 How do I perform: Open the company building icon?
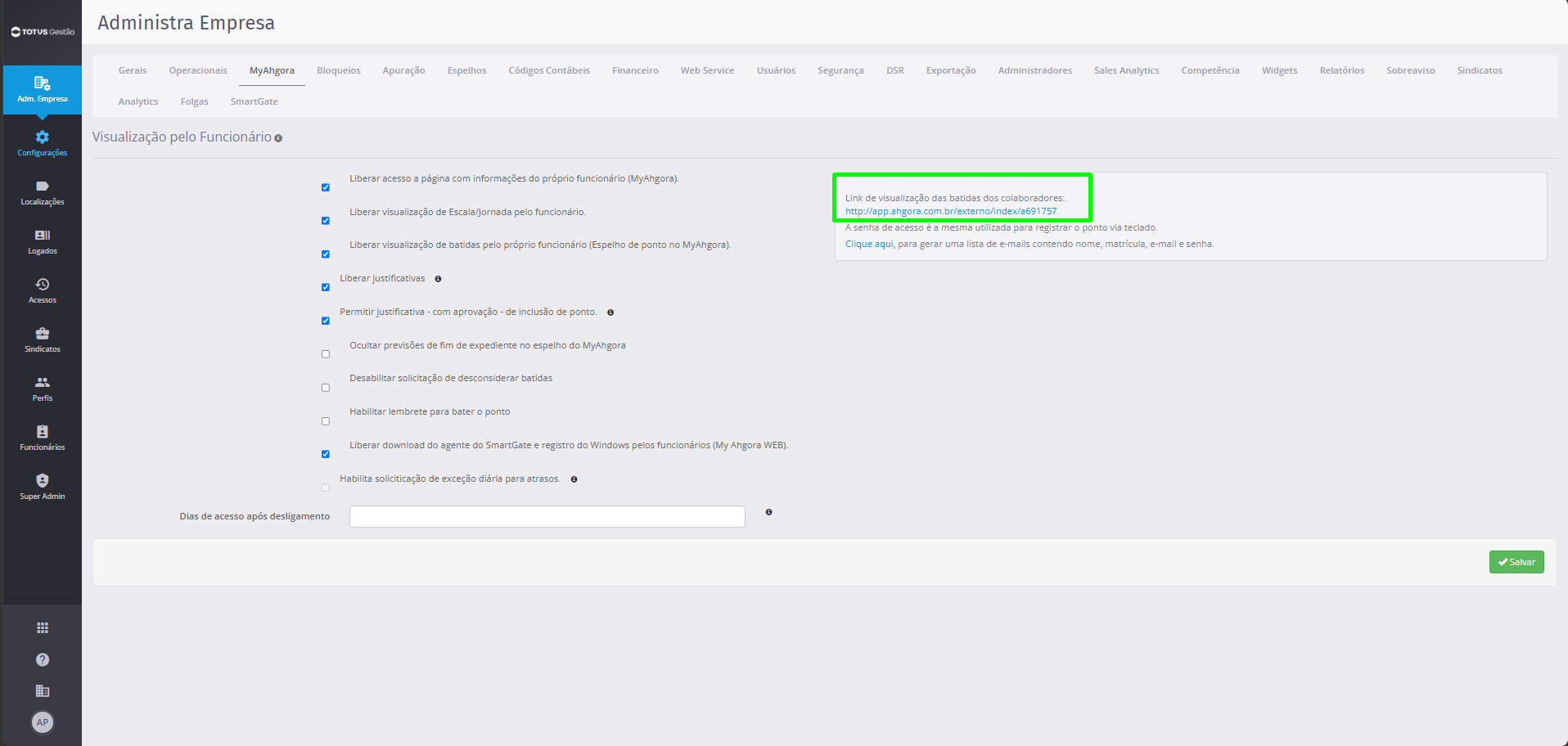(43, 691)
